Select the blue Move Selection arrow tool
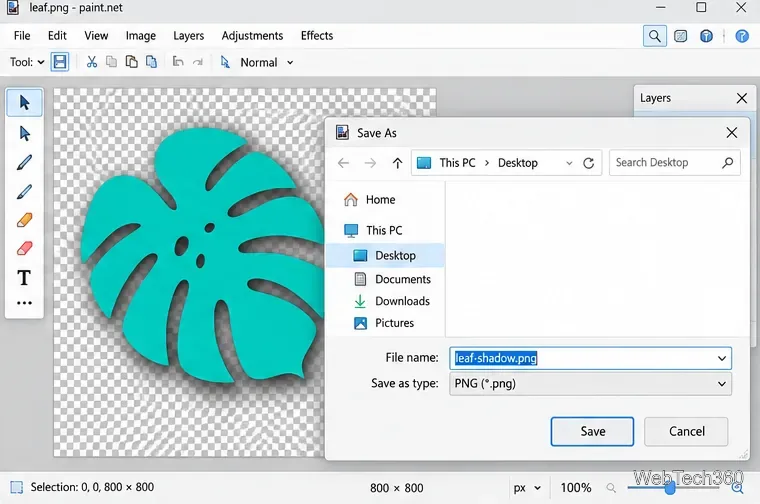The width and height of the screenshot is (760, 504). click(x=24, y=133)
